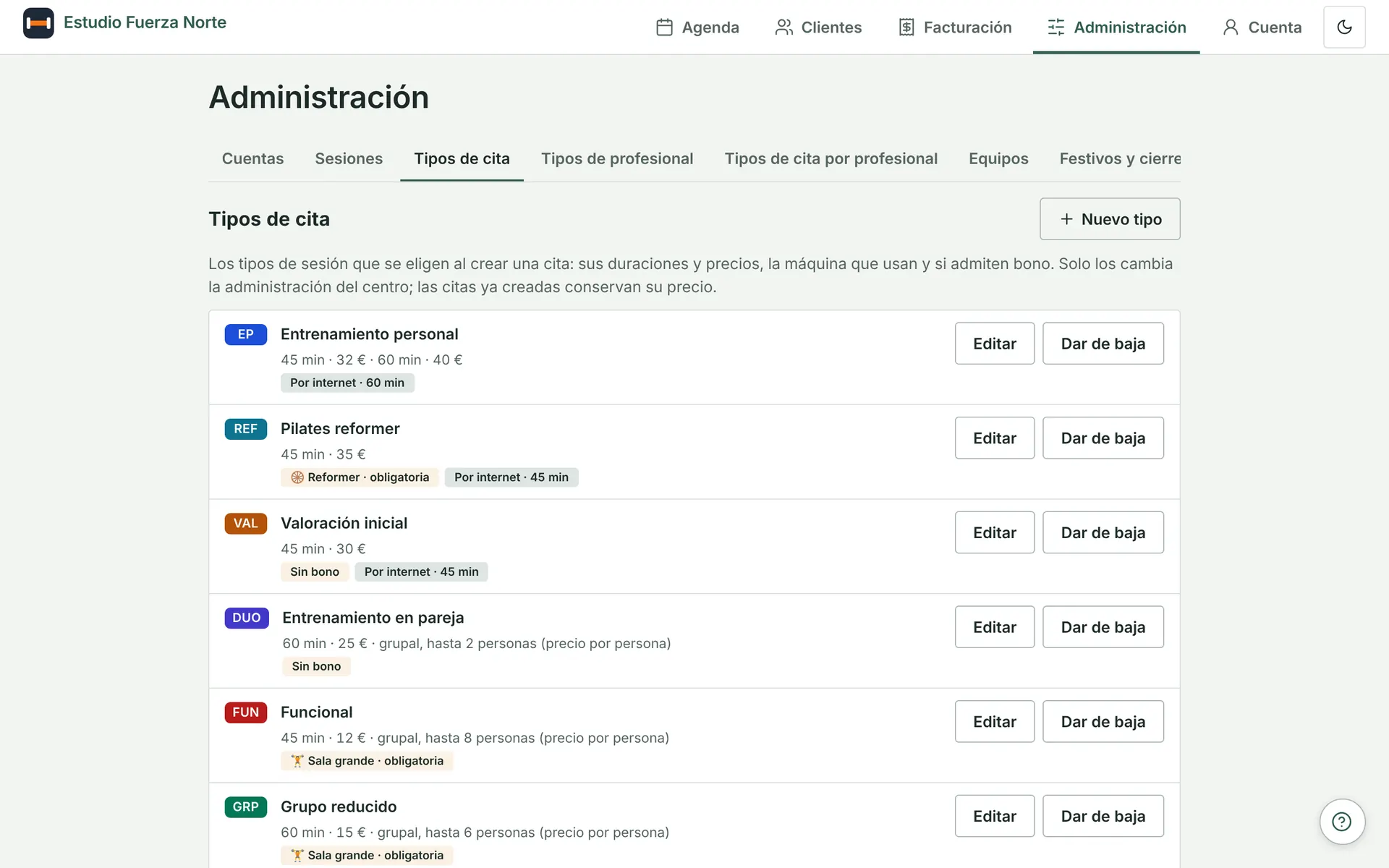Click the VAL type badge
The image size is (1389, 868).
click(x=246, y=524)
